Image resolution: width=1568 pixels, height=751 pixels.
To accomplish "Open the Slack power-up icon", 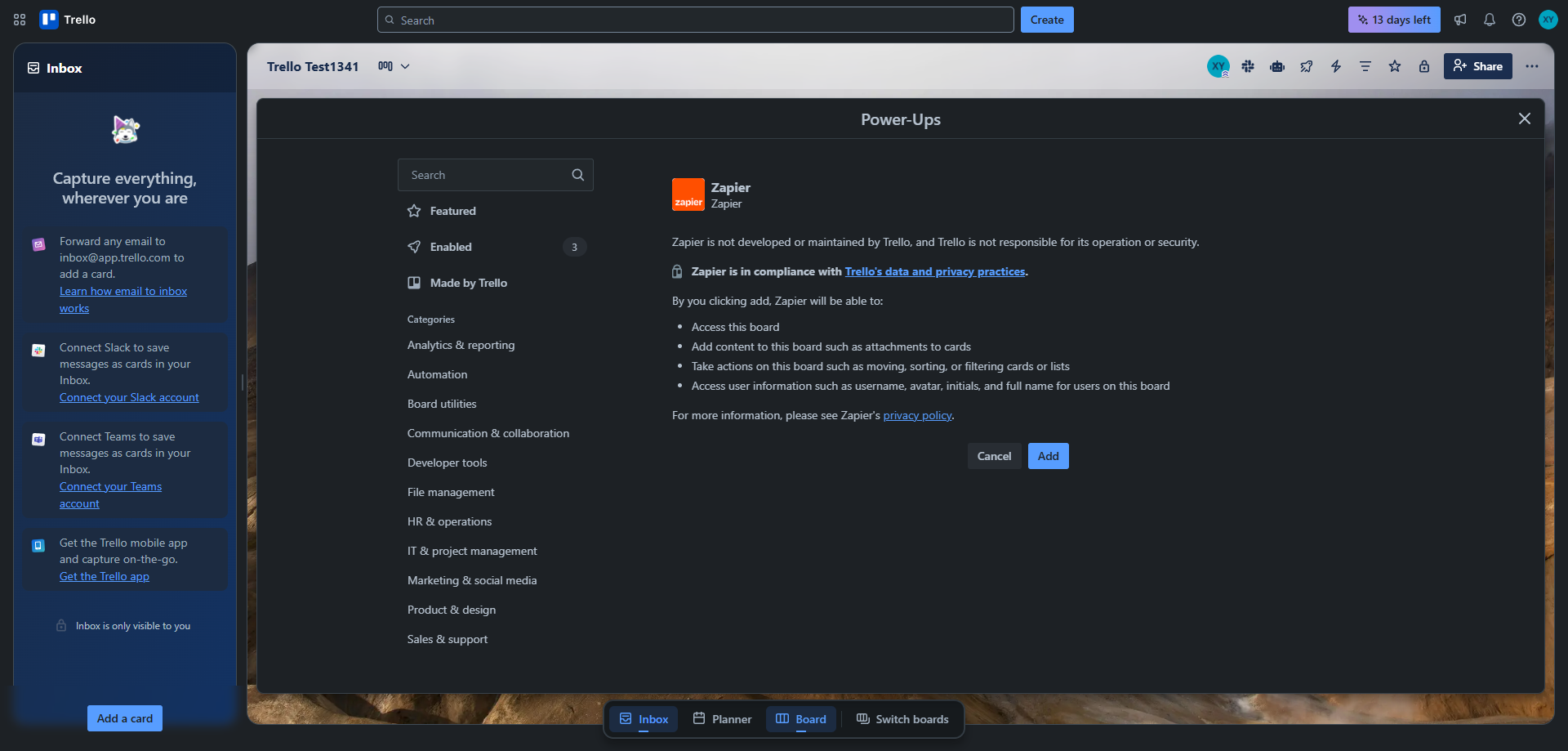I will pos(1248,66).
